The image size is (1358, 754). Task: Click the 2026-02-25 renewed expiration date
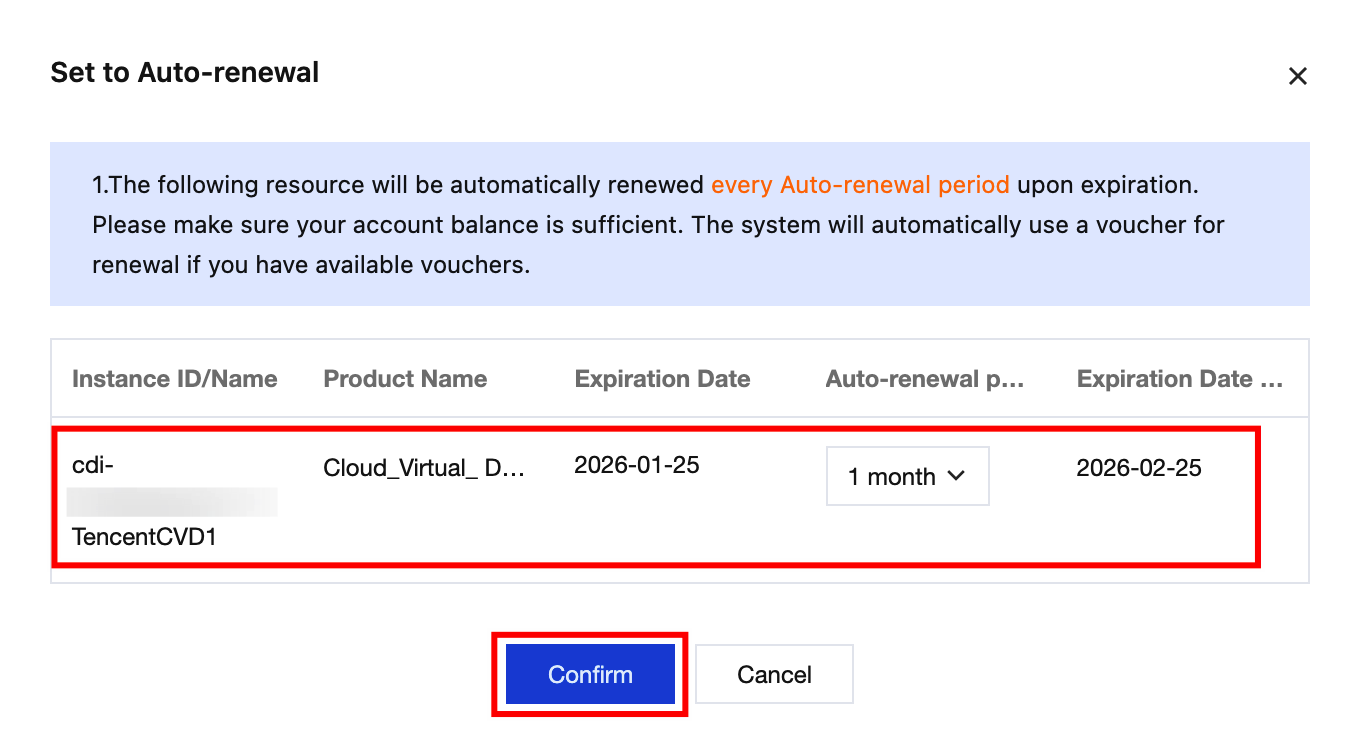pyautogui.click(x=1139, y=467)
